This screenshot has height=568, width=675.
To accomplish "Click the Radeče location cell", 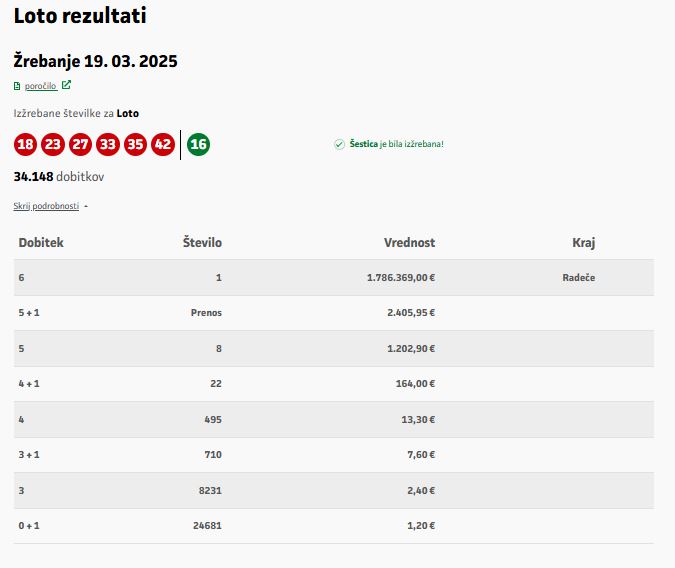I will [x=578, y=277].
